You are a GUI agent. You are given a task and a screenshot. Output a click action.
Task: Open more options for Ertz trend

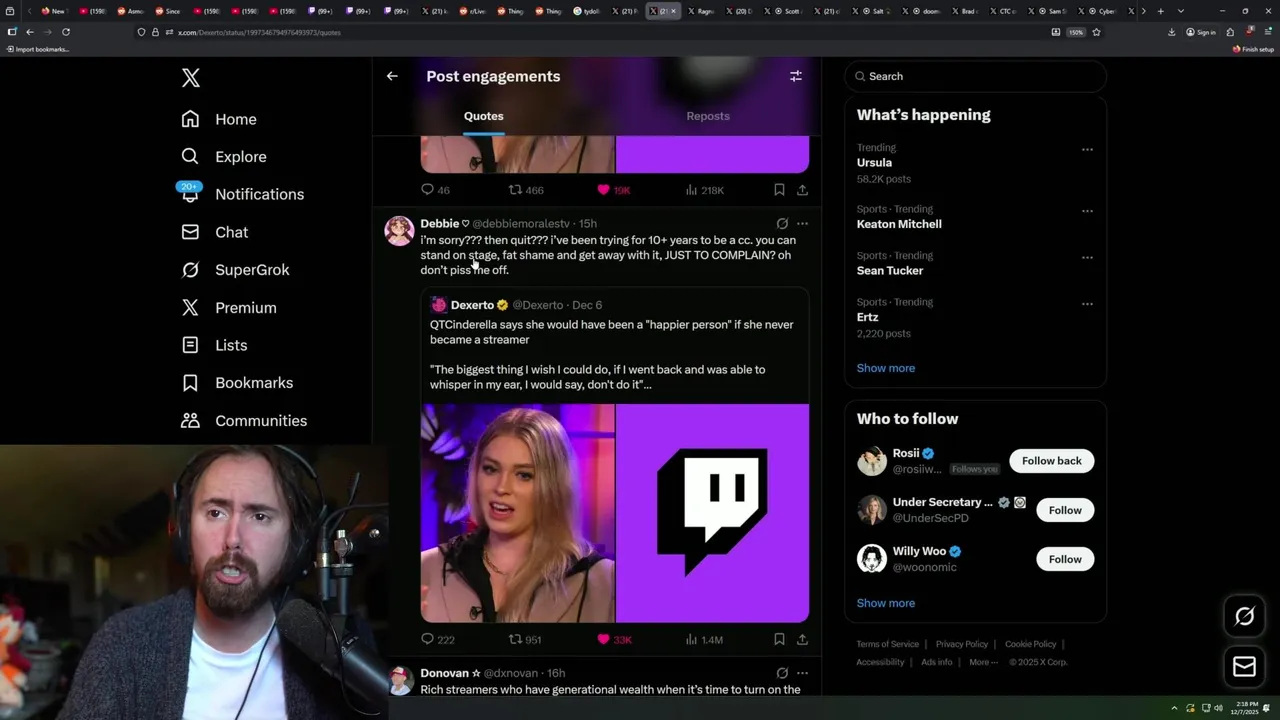(x=1087, y=304)
